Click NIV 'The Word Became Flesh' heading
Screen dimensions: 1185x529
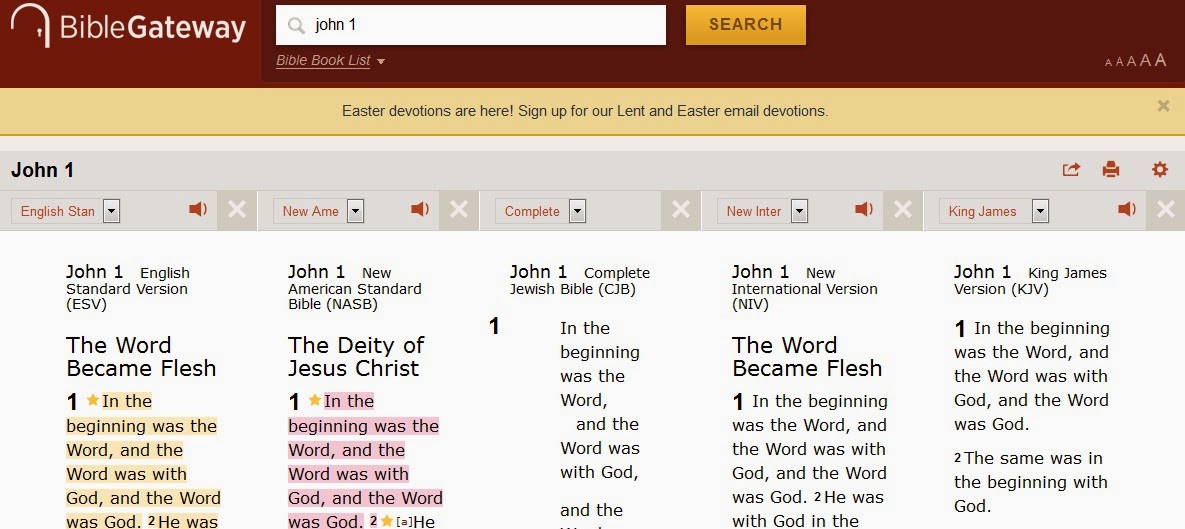coord(807,357)
